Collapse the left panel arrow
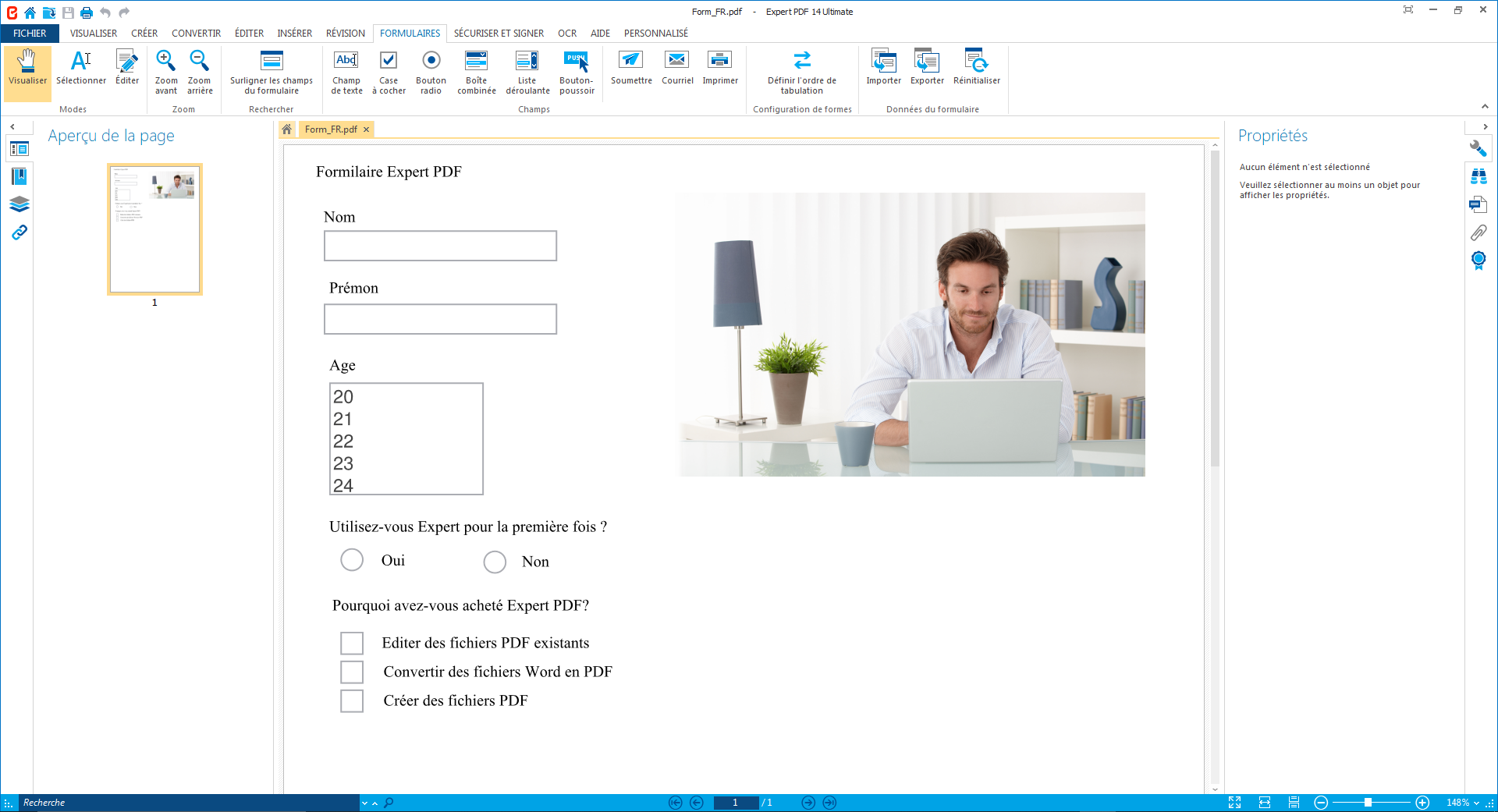 pyautogui.click(x=12, y=126)
